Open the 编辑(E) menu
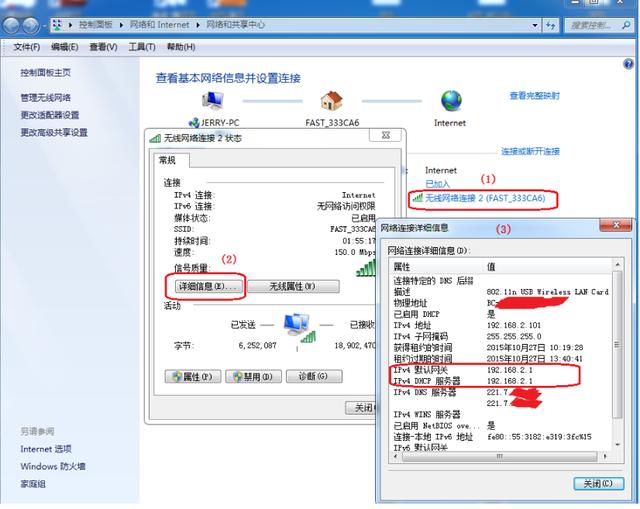 (64, 47)
